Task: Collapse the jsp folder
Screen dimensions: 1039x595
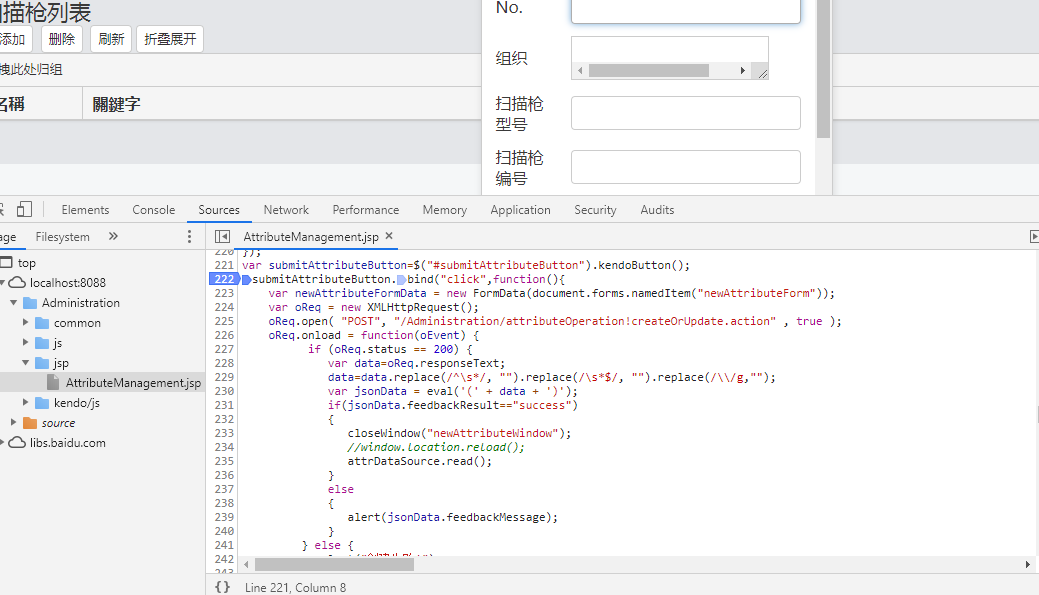Action: click(x=25, y=362)
